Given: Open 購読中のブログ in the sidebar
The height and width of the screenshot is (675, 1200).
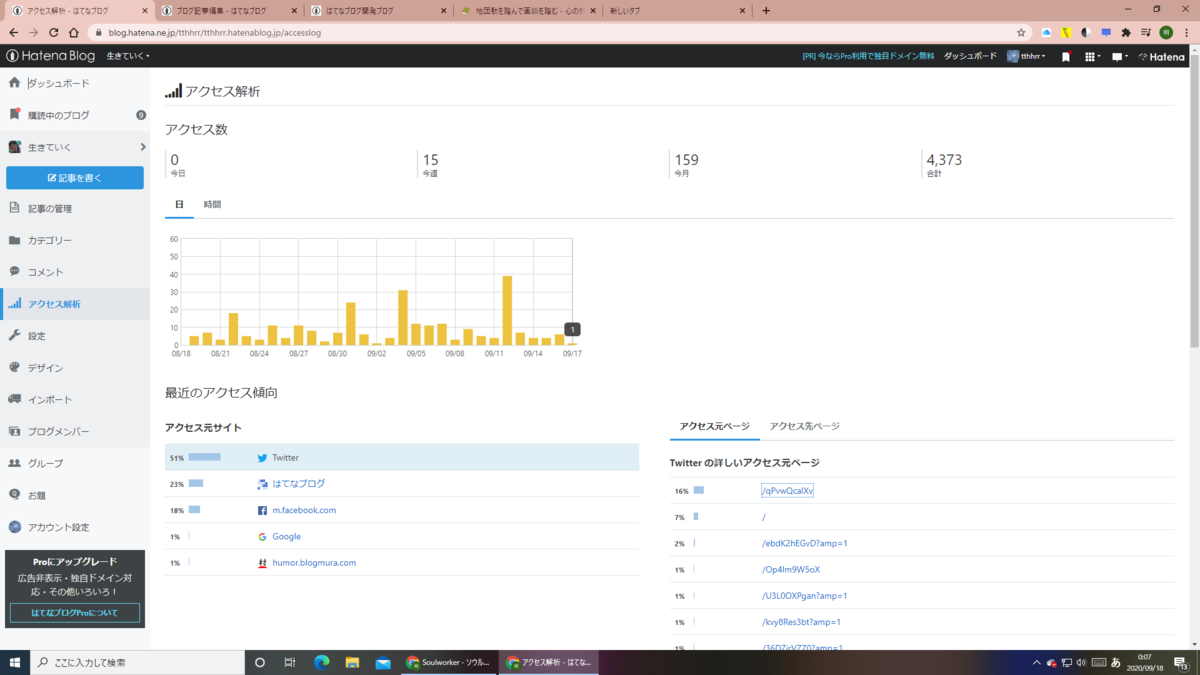Looking at the screenshot, I should coord(58,115).
